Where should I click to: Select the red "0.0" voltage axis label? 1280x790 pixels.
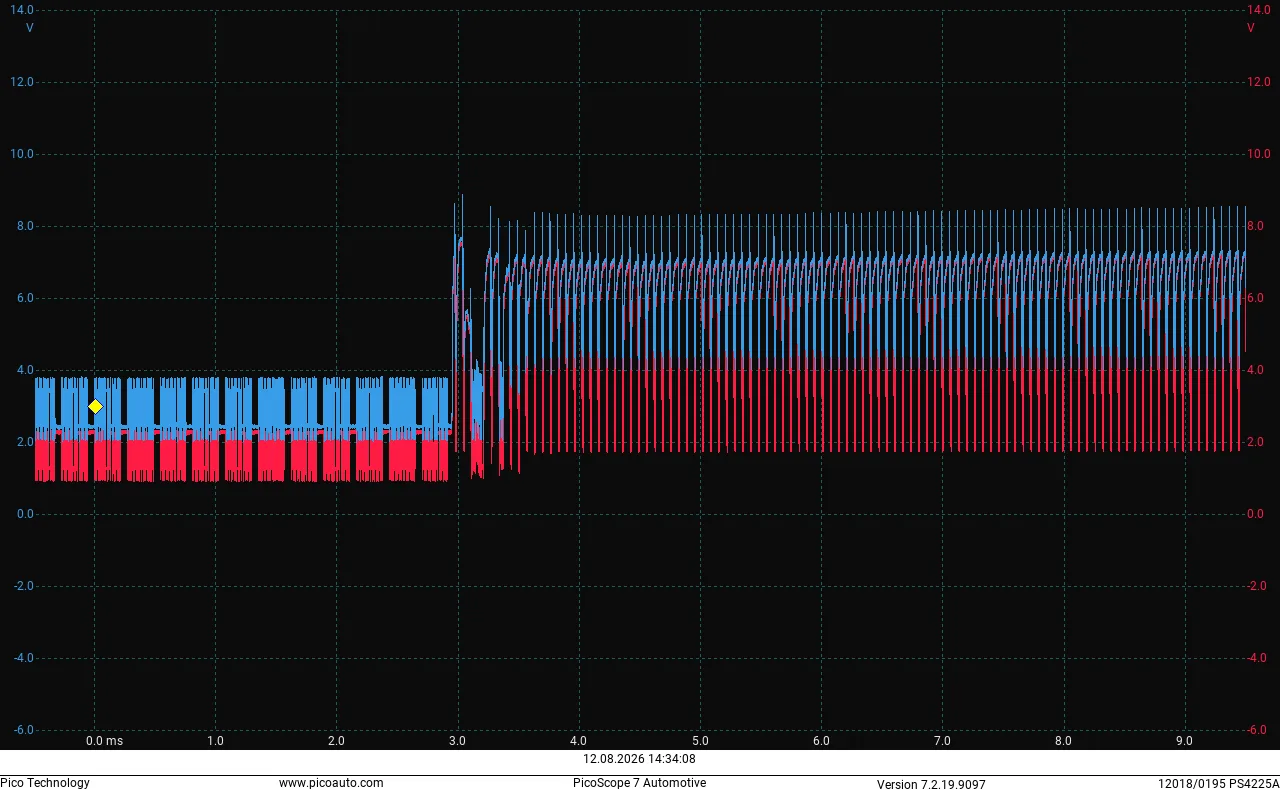(x=1256, y=514)
